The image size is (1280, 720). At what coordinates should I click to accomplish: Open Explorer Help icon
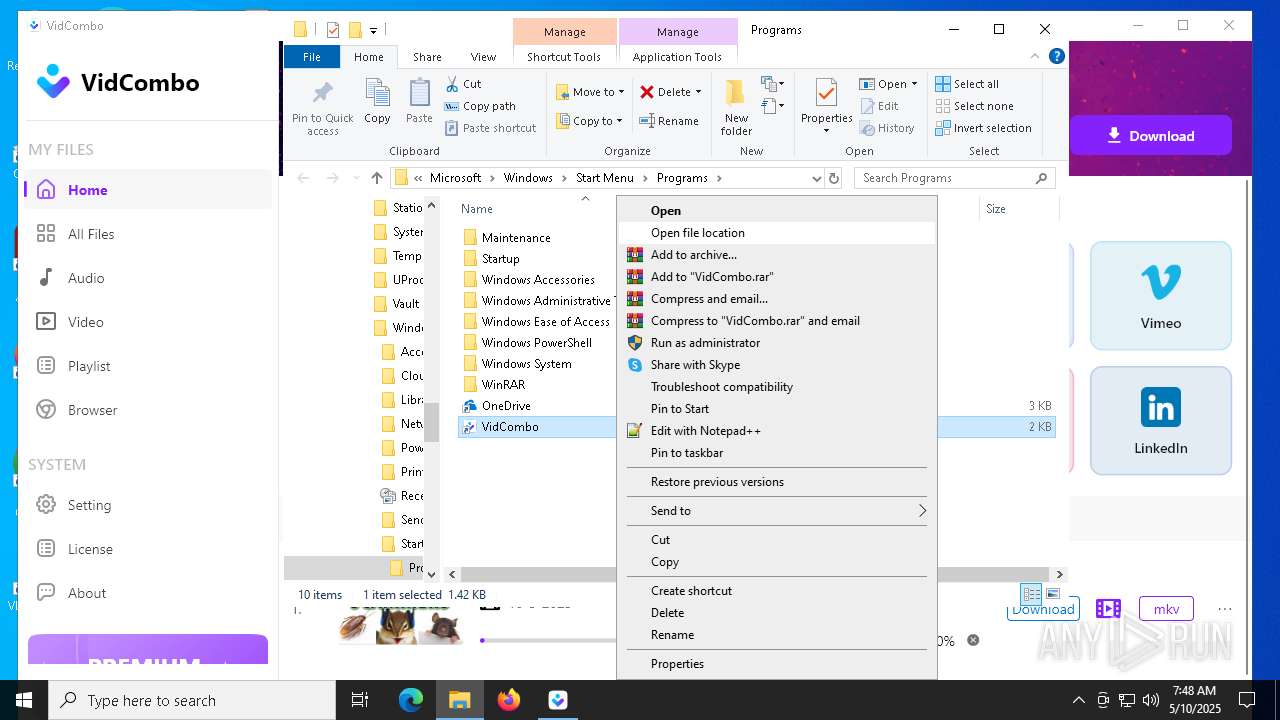[1056, 57]
